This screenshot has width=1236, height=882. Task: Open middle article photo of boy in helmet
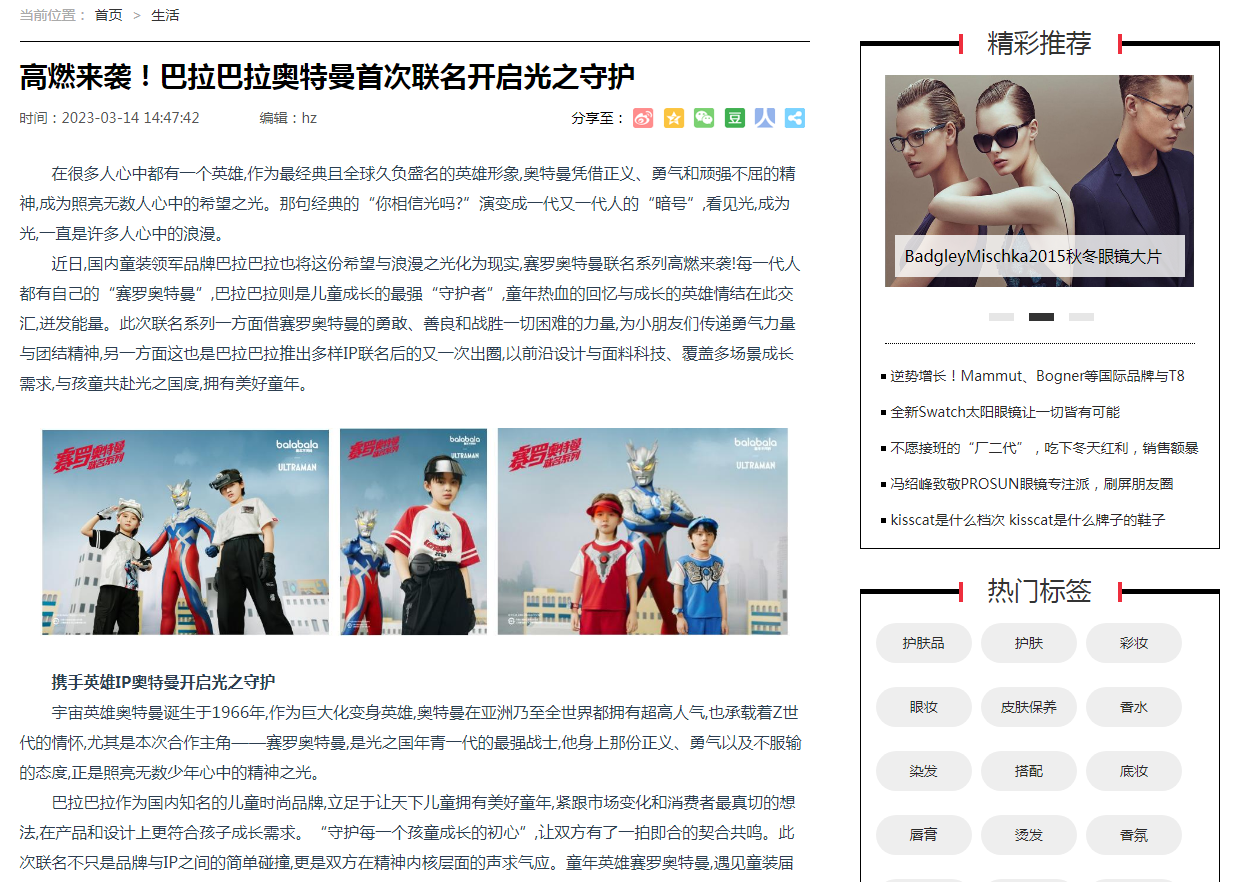(x=414, y=532)
